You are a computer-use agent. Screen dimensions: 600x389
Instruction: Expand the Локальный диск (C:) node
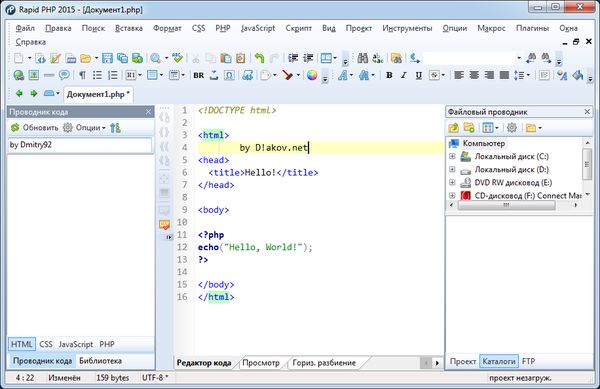click(452, 156)
